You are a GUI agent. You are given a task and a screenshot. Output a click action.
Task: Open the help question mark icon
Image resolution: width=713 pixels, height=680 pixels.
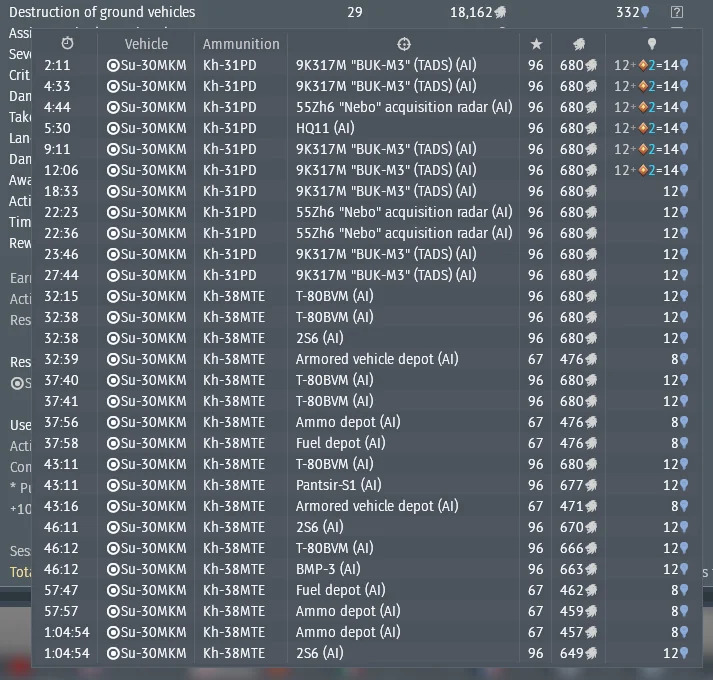677,12
